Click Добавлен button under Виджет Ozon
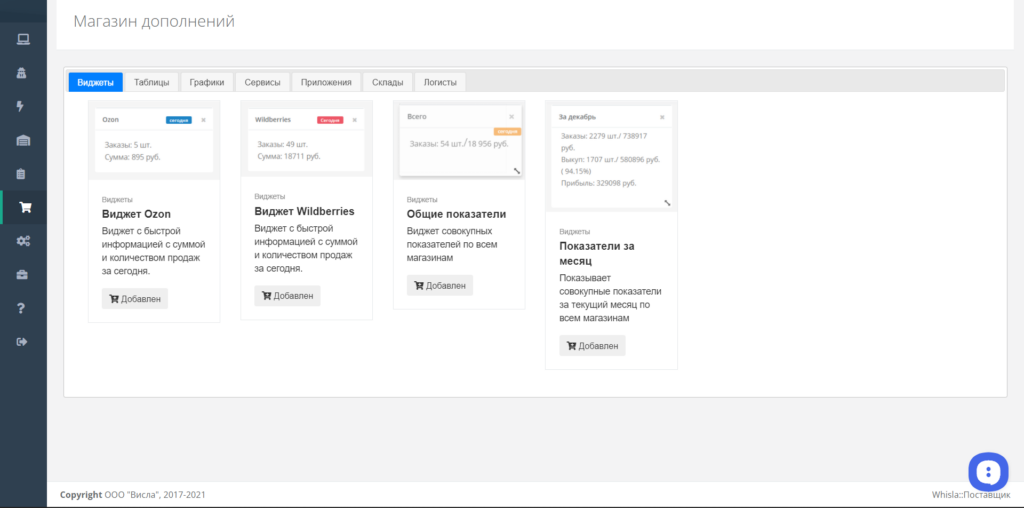Viewport: 1024px width, 508px height. tap(135, 298)
